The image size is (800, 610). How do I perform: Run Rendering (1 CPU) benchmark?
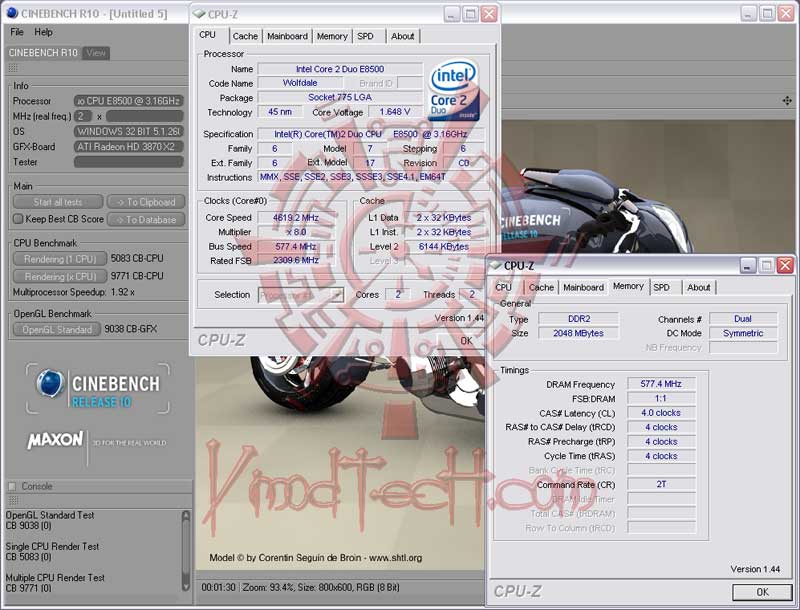click(60, 259)
